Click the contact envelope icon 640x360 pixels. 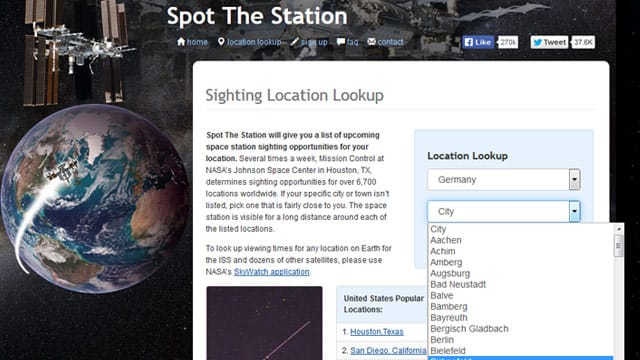371,42
